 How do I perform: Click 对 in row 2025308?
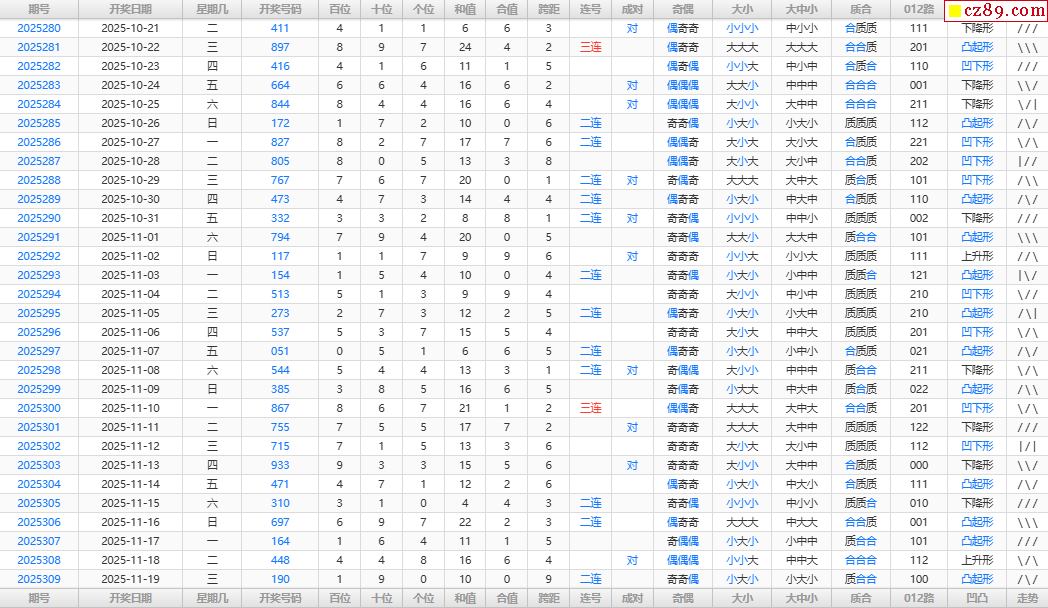tap(632, 561)
